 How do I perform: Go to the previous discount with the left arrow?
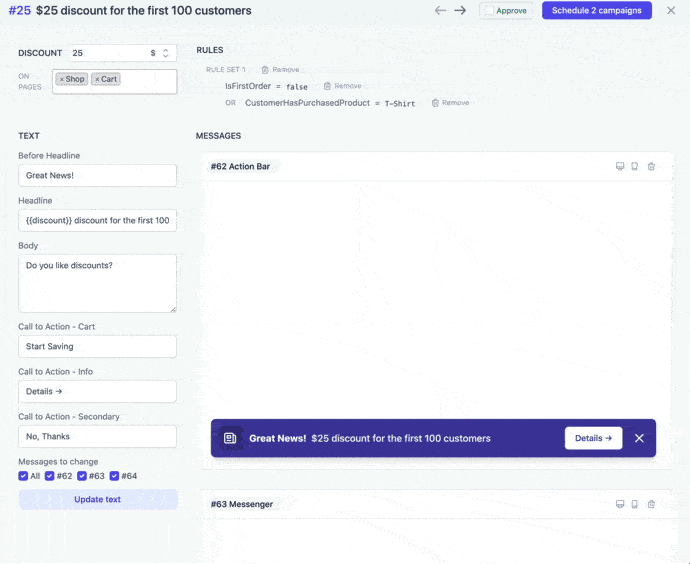(440, 10)
